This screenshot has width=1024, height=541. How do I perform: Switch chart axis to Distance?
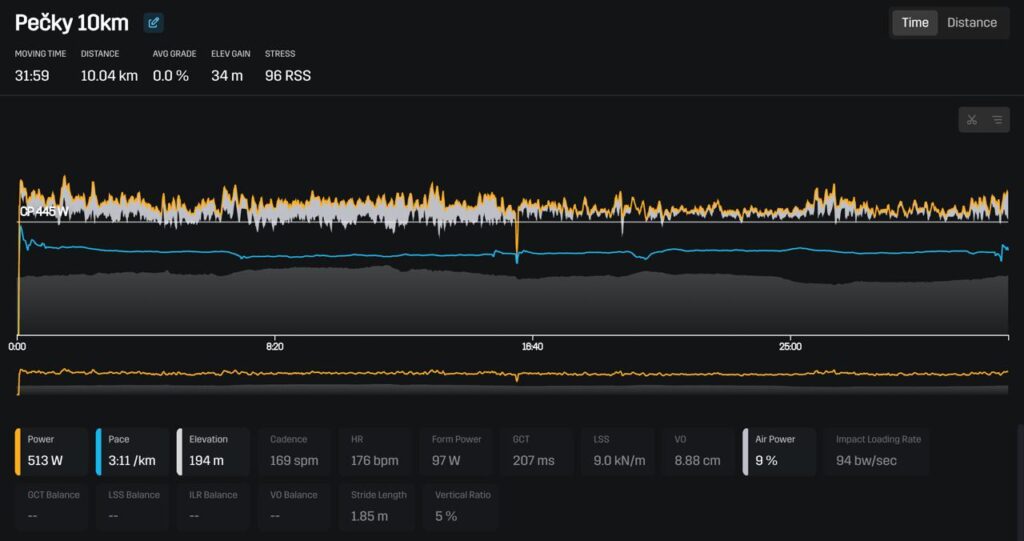(971, 23)
